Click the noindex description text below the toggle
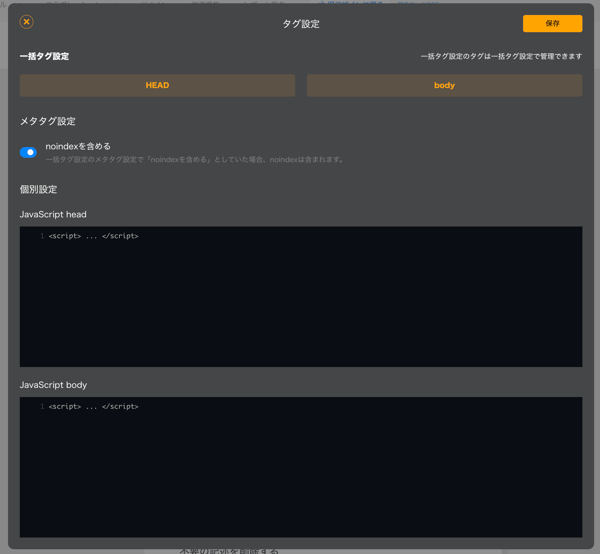The height and width of the screenshot is (554, 600). click(195, 160)
